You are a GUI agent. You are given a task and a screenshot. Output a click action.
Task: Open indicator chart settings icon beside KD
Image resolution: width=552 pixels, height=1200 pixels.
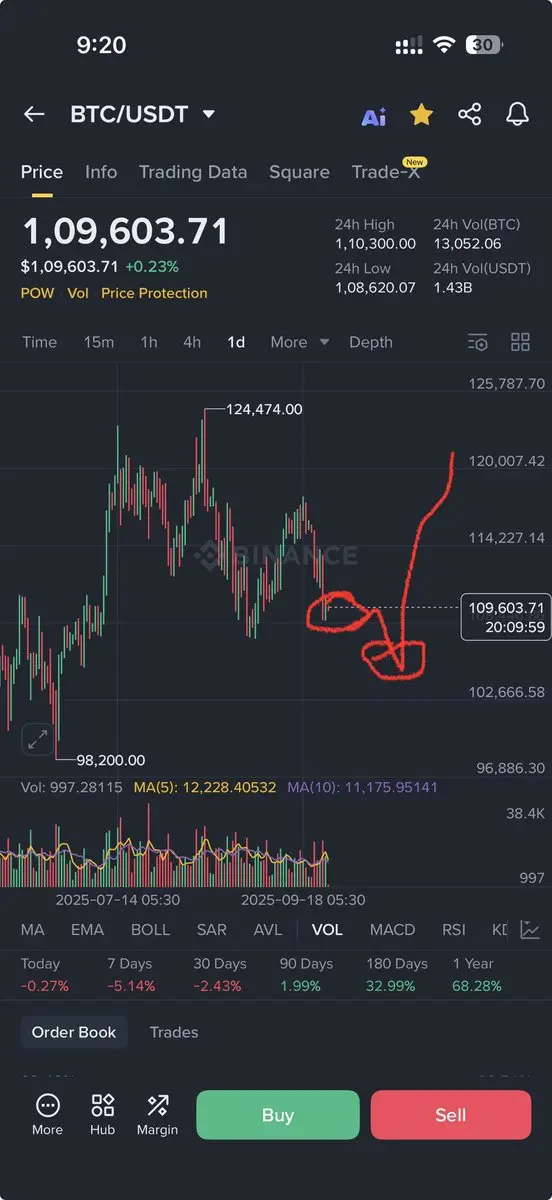click(x=530, y=930)
